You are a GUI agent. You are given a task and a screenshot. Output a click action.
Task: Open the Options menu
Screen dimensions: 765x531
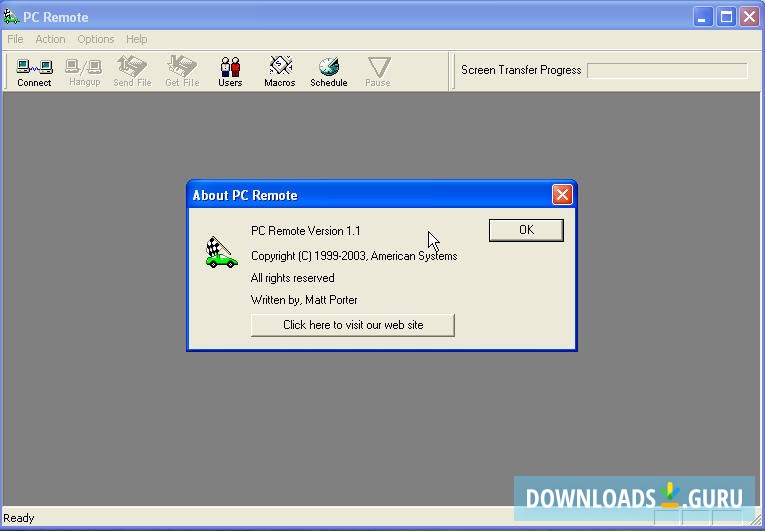(96, 39)
